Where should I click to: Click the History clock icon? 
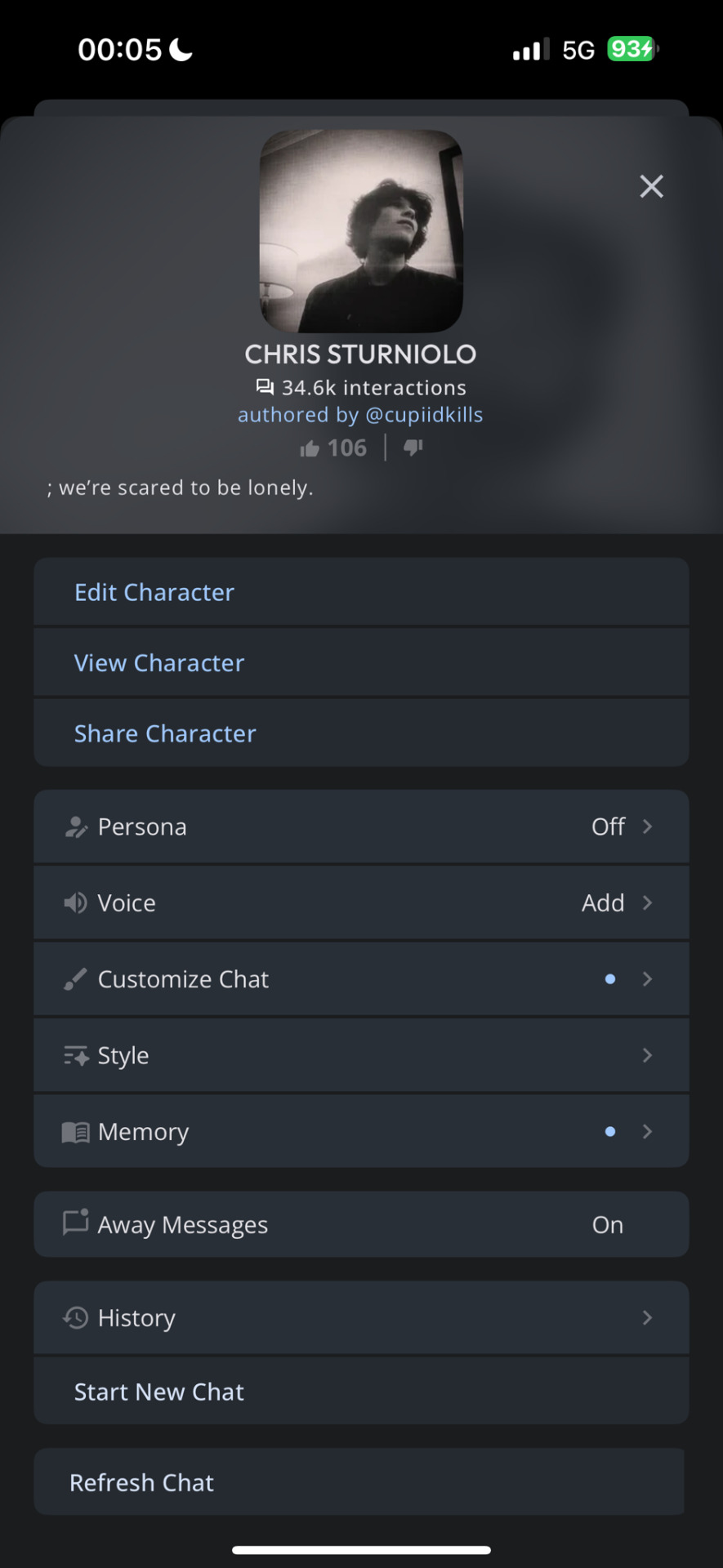click(x=76, y=1317)
